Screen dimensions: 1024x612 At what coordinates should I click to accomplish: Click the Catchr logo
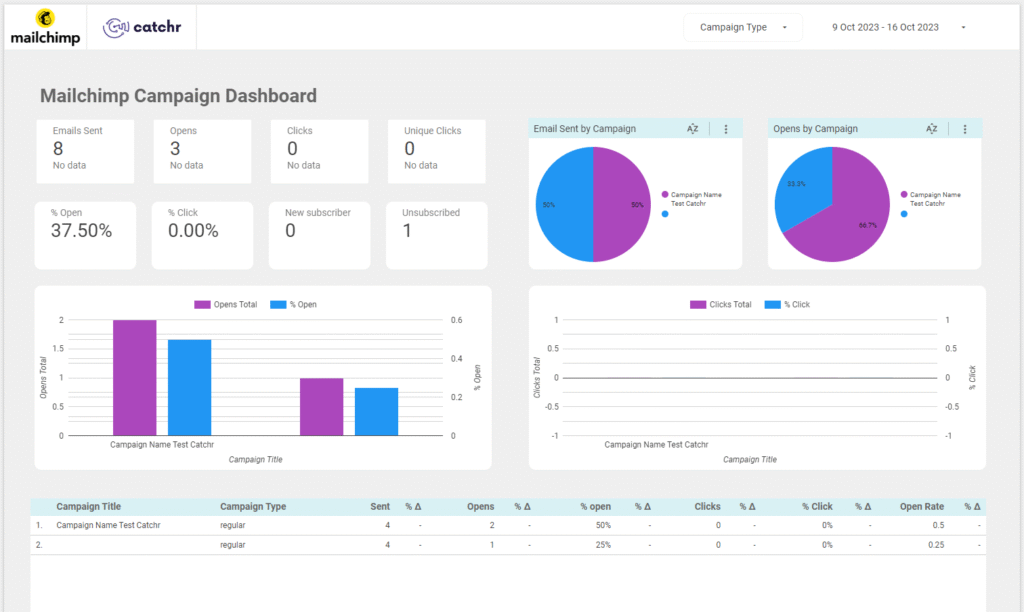pos(142,27)
